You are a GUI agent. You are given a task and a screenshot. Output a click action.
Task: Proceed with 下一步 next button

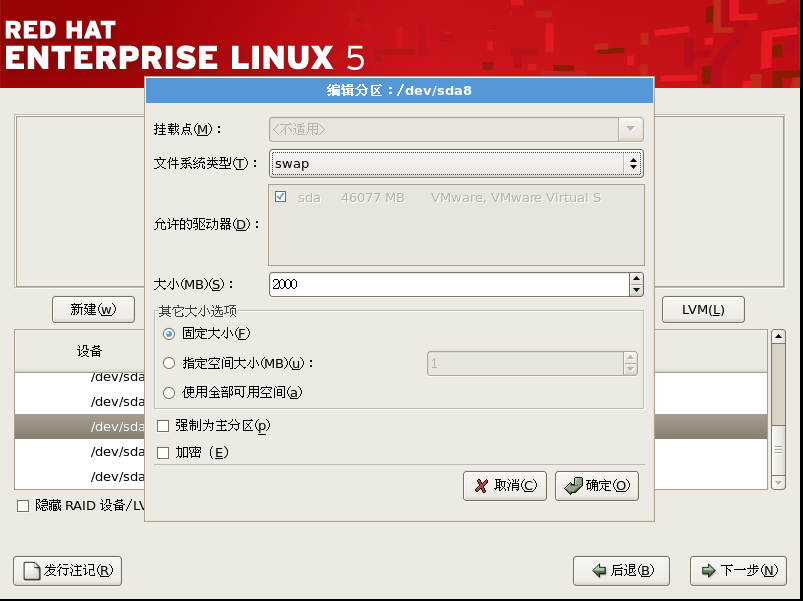[x=738, y=570]
